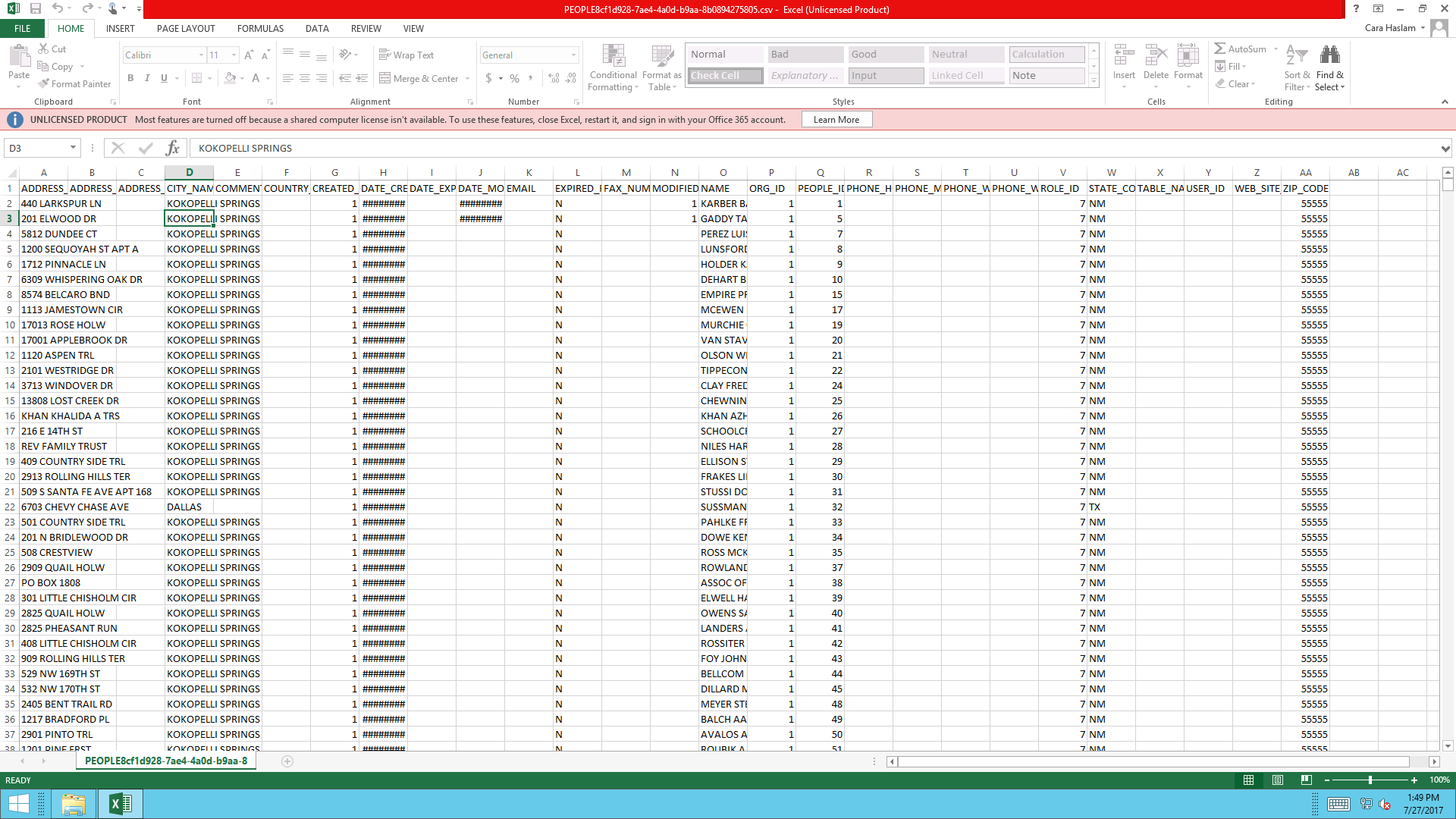Switch to Page Layout view in status bar

pyautogui.click(x=1278, y=780)
